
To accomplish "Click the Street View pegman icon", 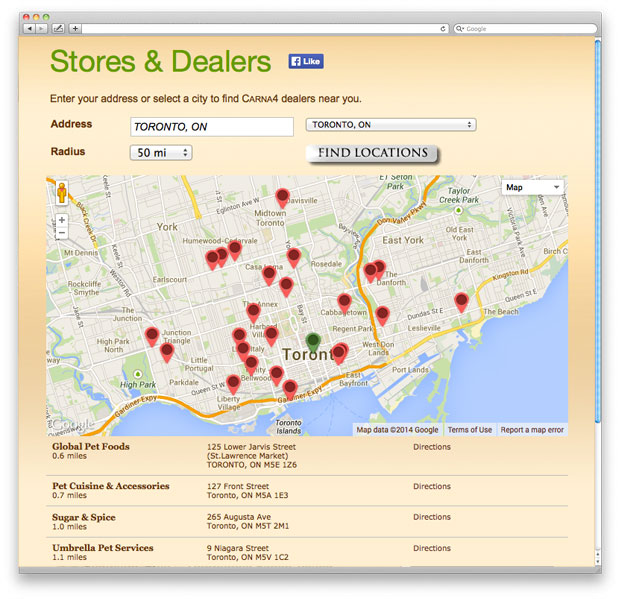I will pos(62,193).
